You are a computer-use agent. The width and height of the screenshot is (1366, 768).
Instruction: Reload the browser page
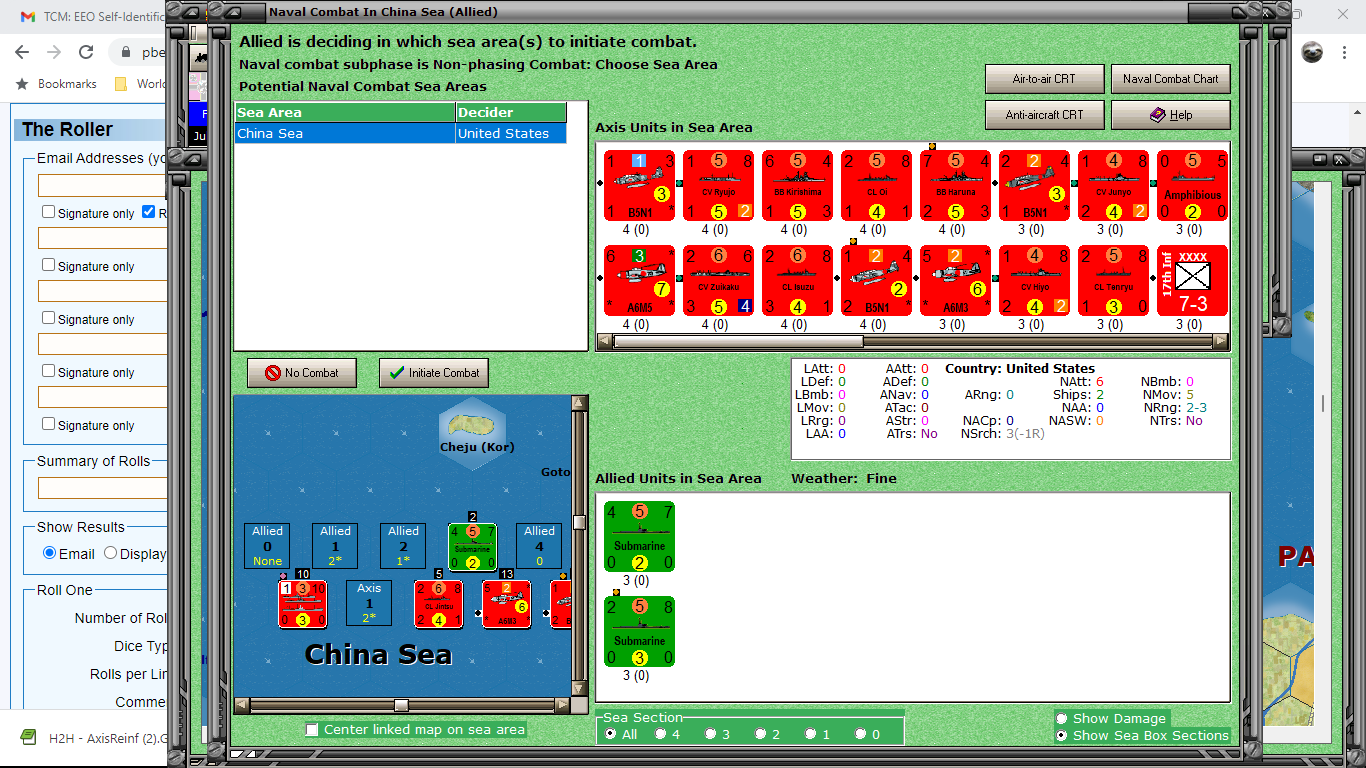(x=86, y=52)
